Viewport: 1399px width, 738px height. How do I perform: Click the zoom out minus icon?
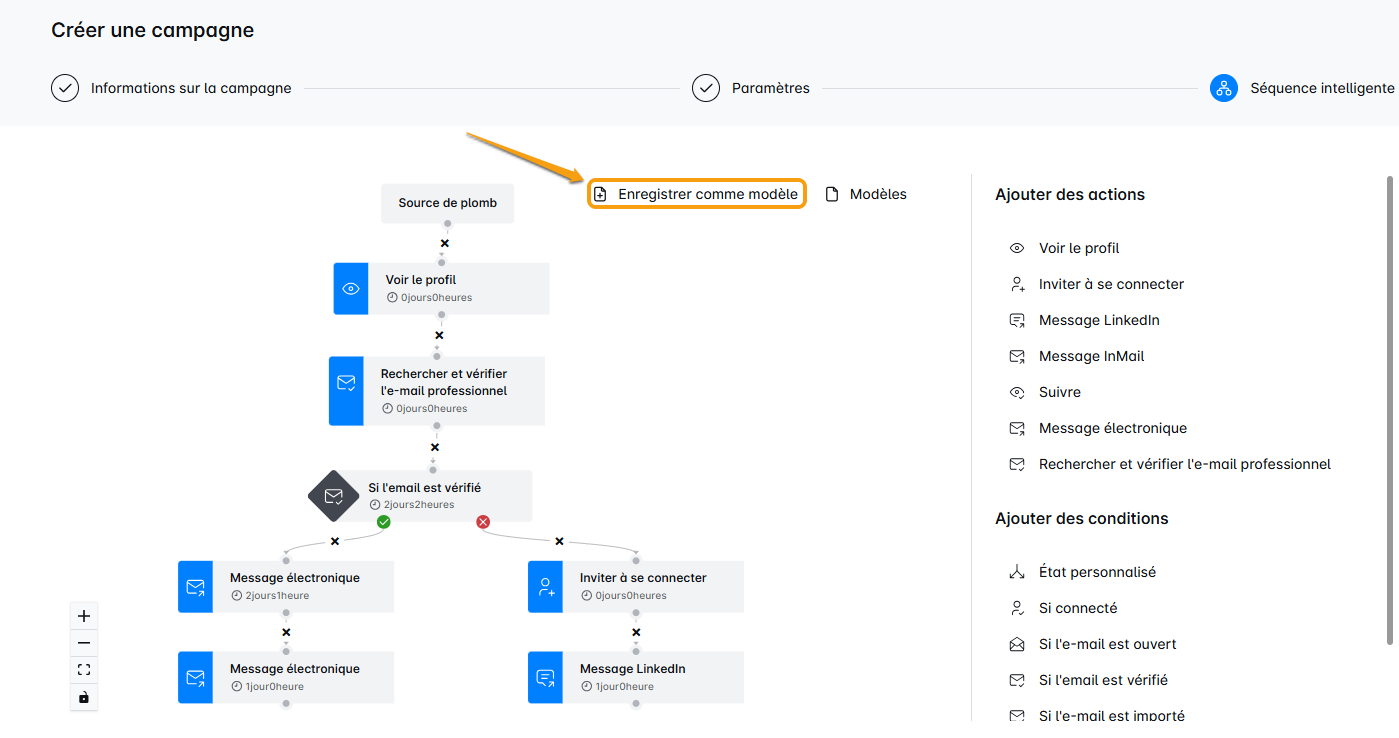[84, 643]
